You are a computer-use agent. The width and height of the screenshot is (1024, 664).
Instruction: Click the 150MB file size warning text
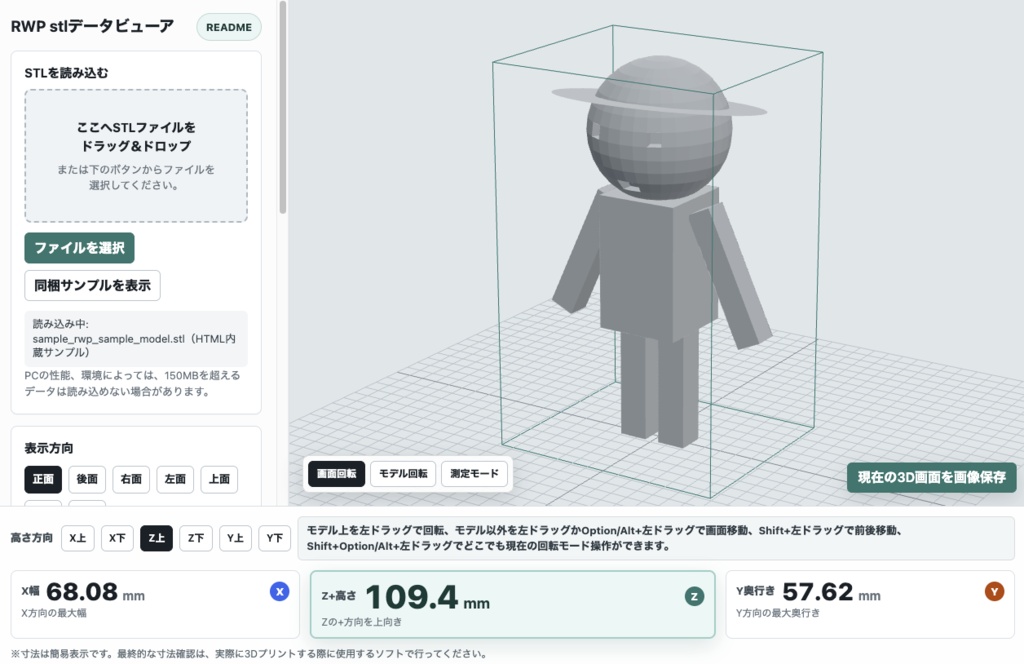pos(133,383)
